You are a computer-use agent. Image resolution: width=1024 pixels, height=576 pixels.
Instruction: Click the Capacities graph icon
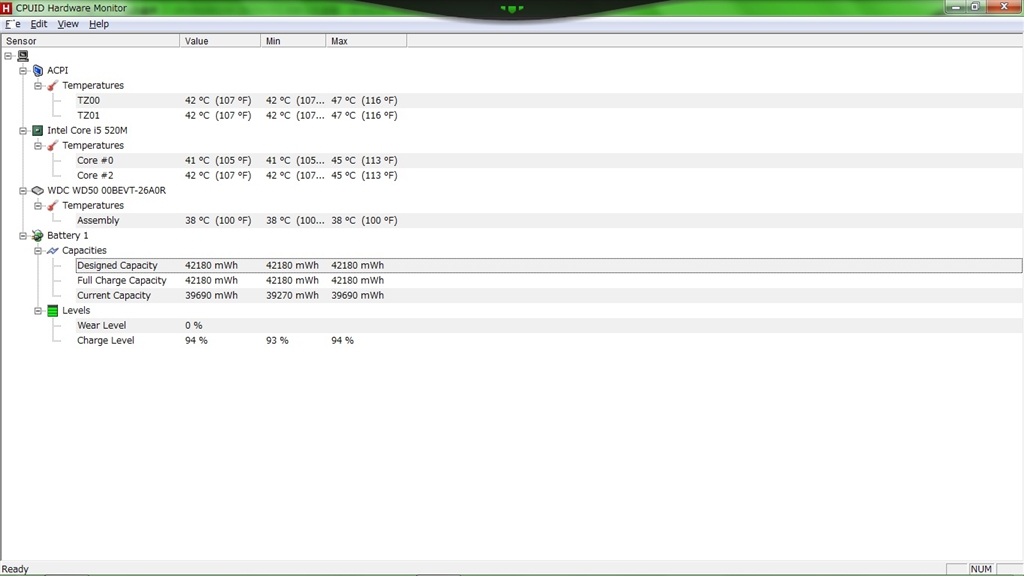(53, 251)
